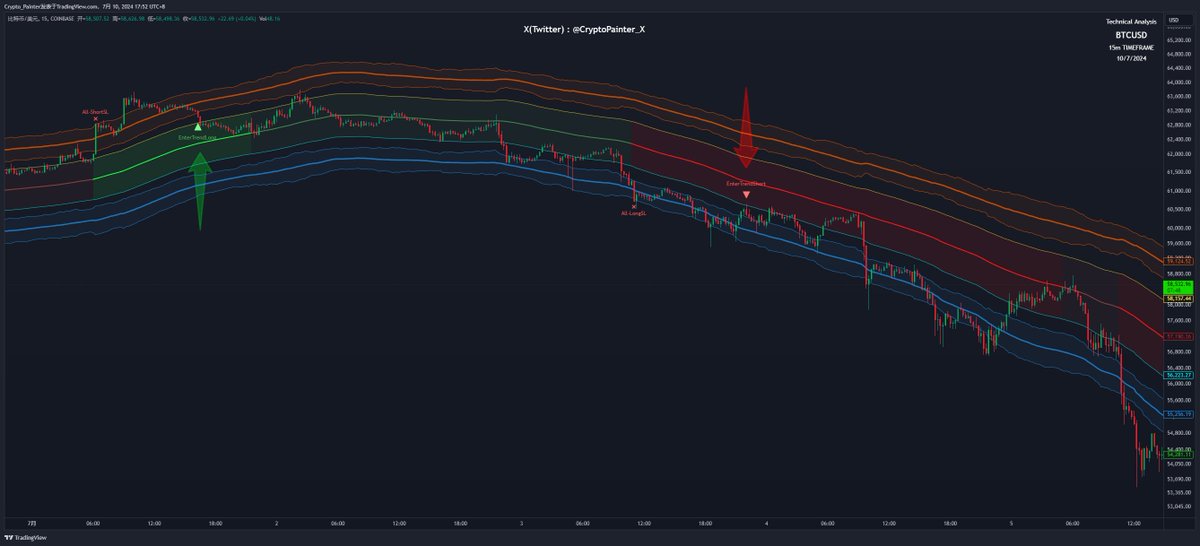Click the TradingView logo at bottom-left
The height and width of the screenshot is (546, 1200).
24,538
